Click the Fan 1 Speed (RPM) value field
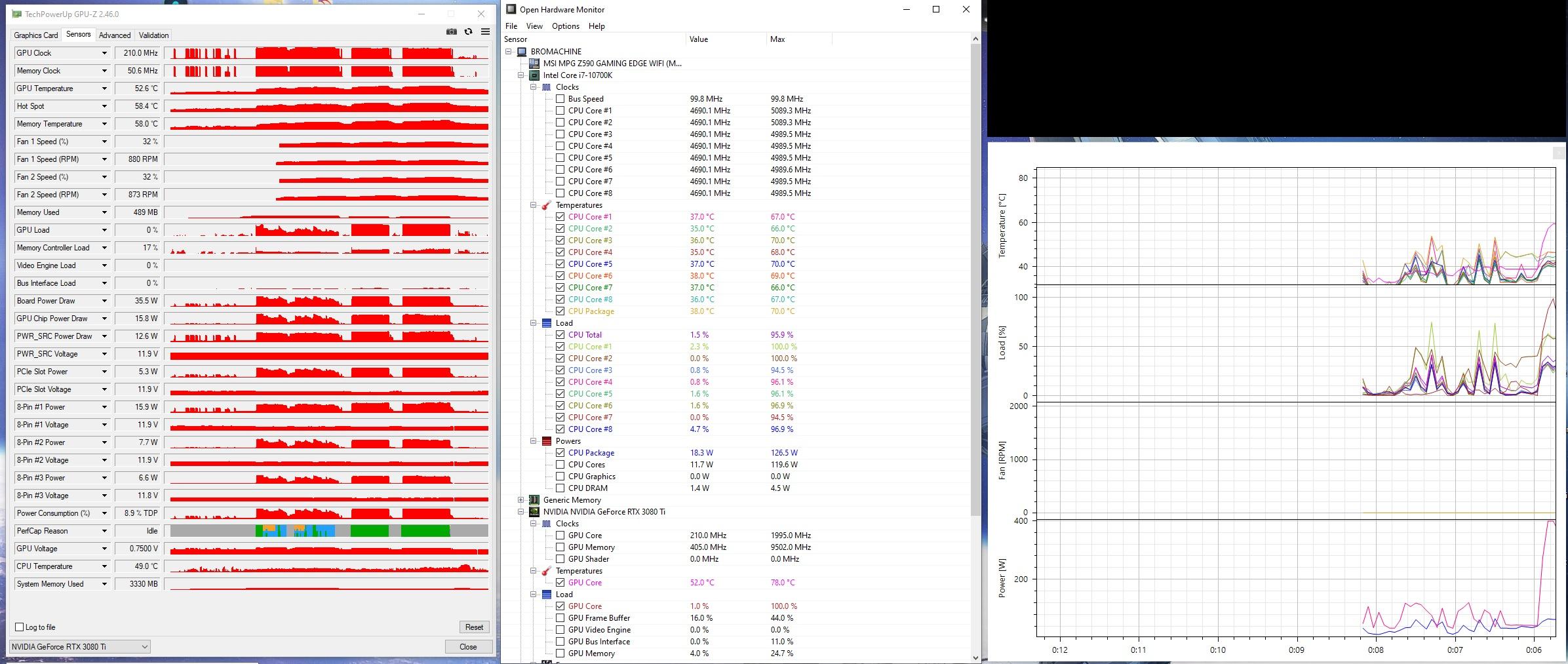Viewport: 1568px width, 664px height. [x=138, y=159]
